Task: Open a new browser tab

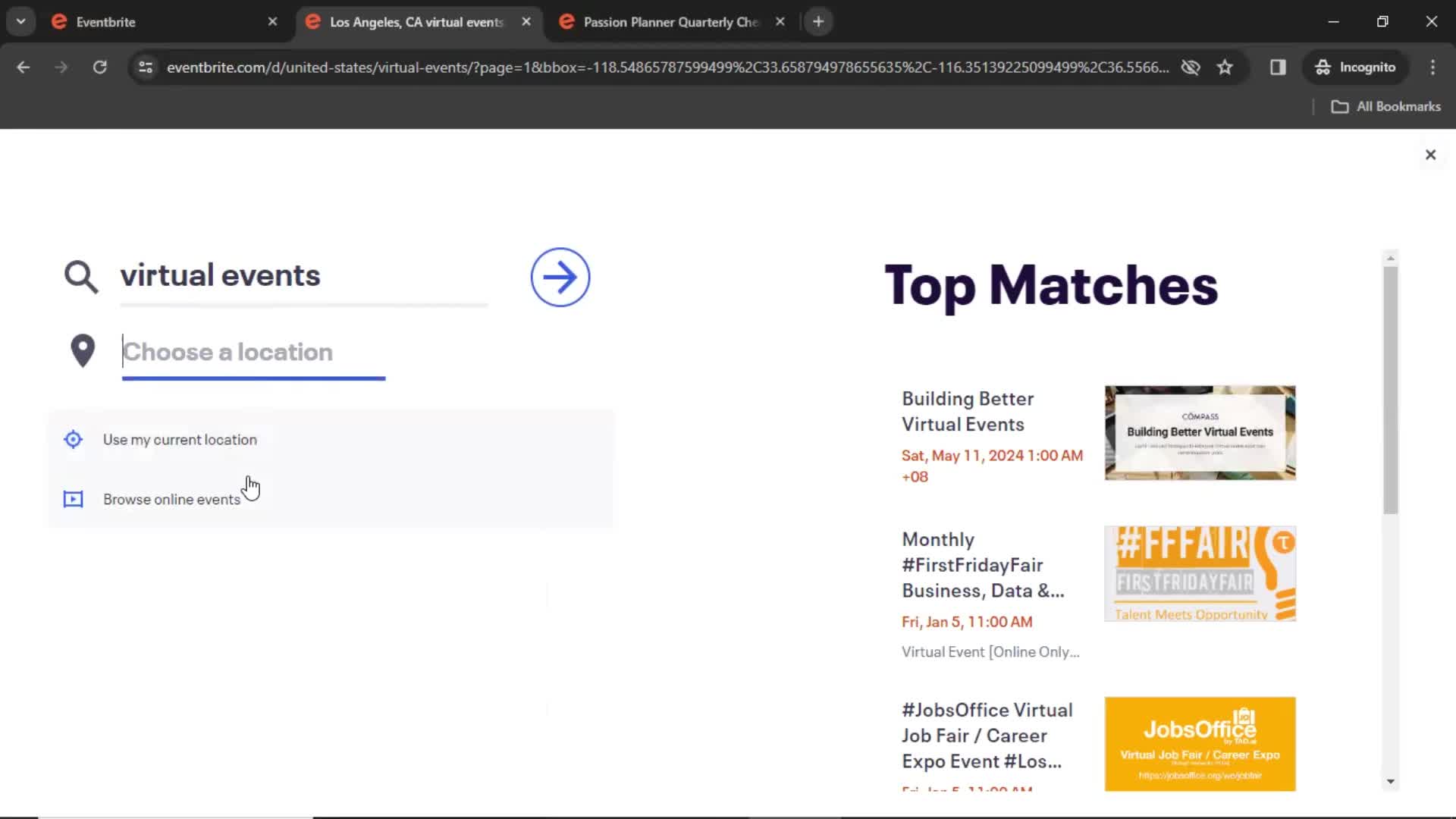Action: click(x=818, y=22)
